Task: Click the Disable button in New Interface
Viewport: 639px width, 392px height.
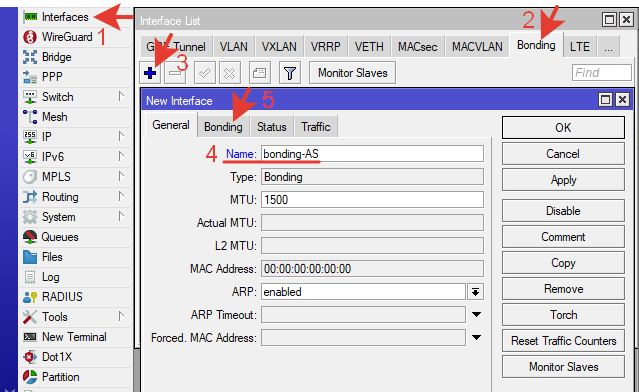Action: pyautogui.click(x=563, y=211)
